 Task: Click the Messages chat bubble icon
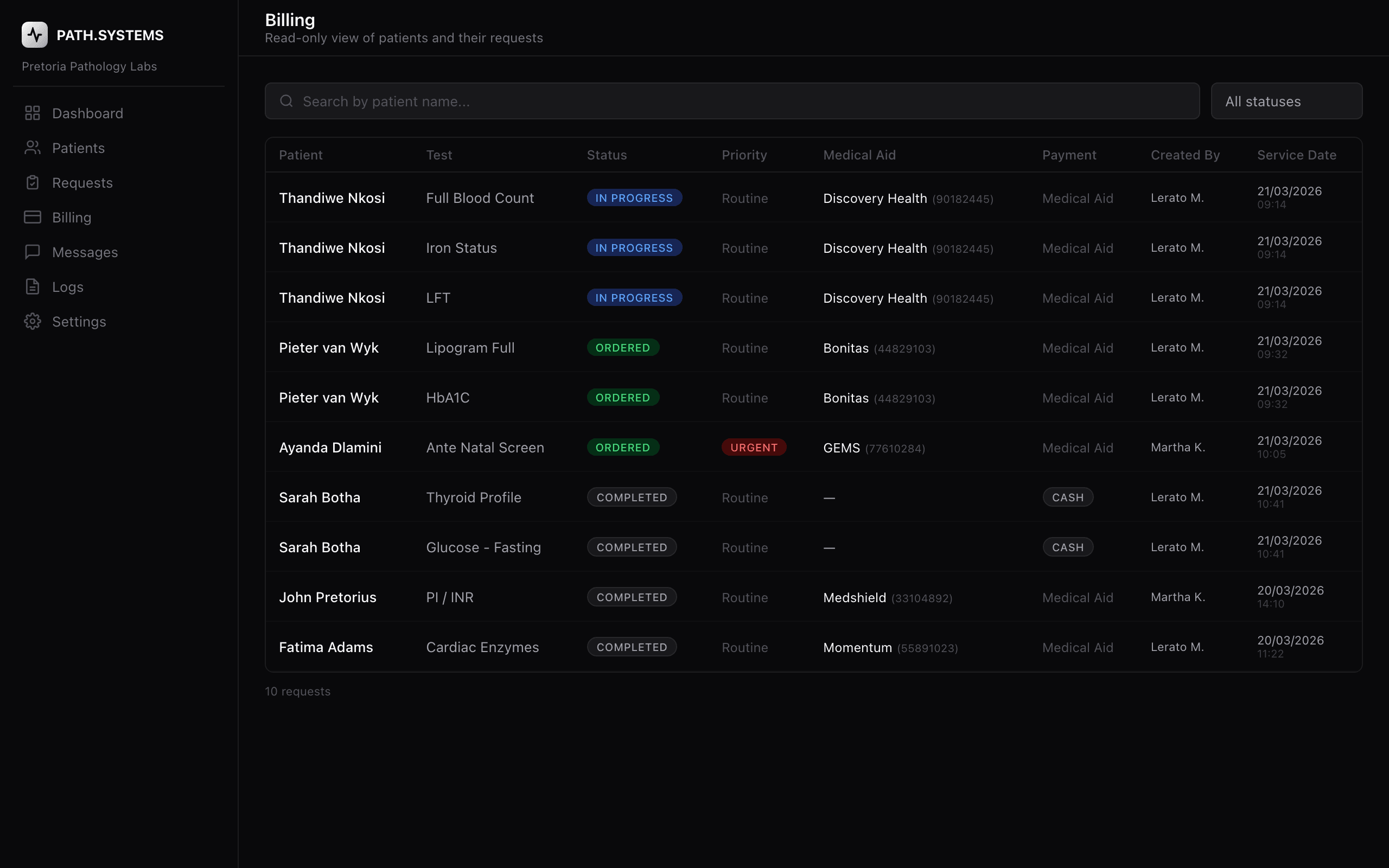(32, 251)
